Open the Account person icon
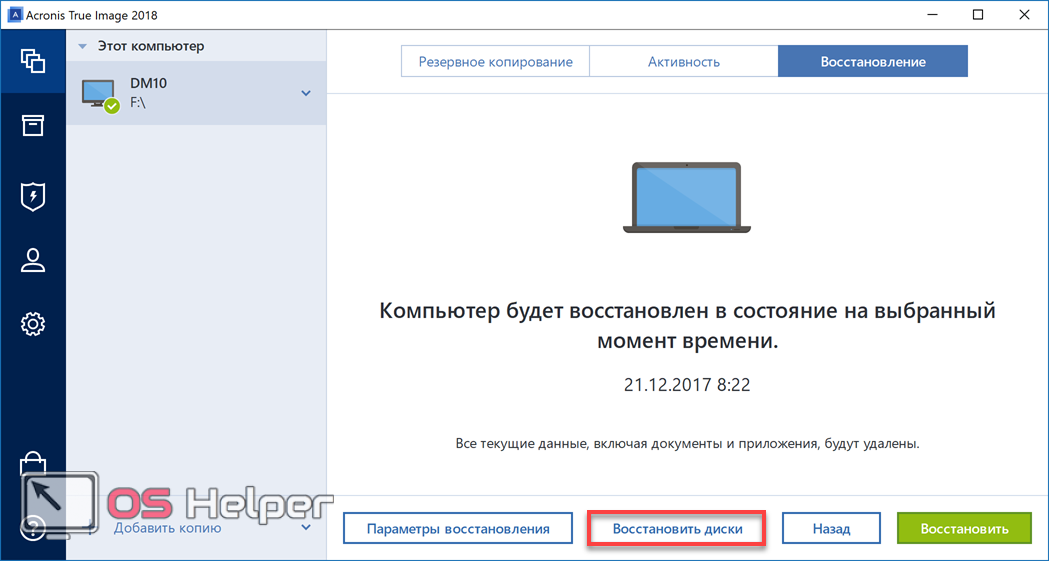1049x561 pixels. [x=33, y=260]
